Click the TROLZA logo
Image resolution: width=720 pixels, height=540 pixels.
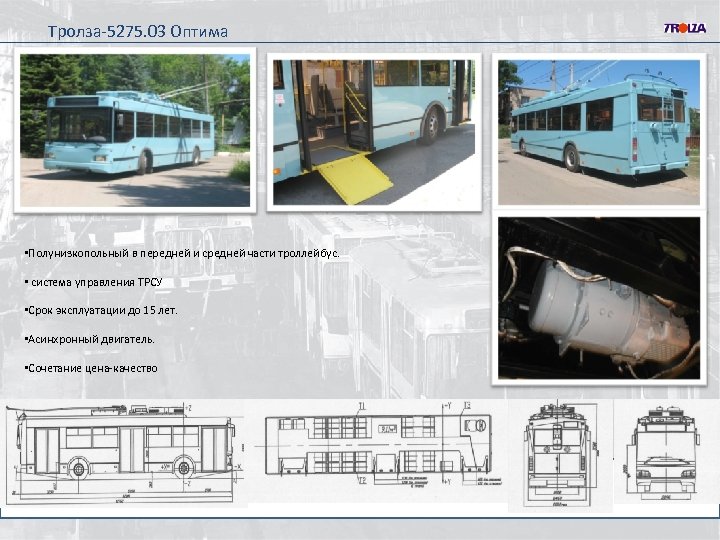(685, 28)
